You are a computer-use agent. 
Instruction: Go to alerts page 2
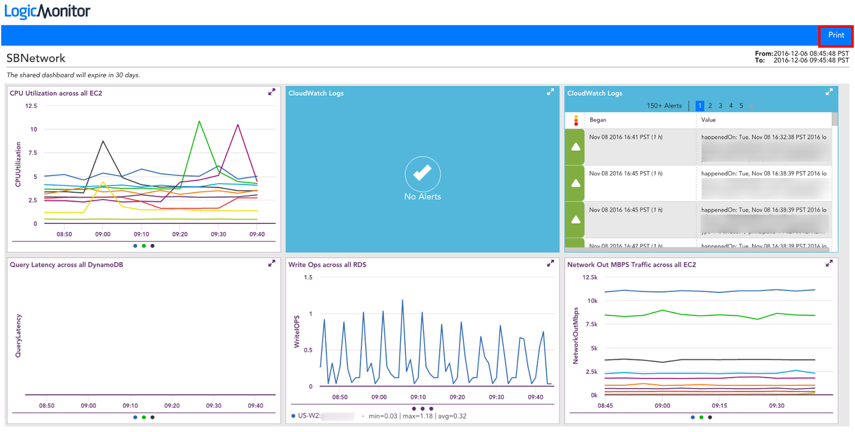710,106
